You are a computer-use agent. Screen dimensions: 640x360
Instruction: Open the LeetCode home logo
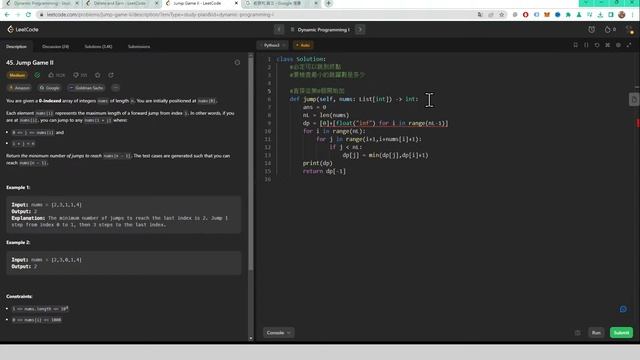pos(23,29)
